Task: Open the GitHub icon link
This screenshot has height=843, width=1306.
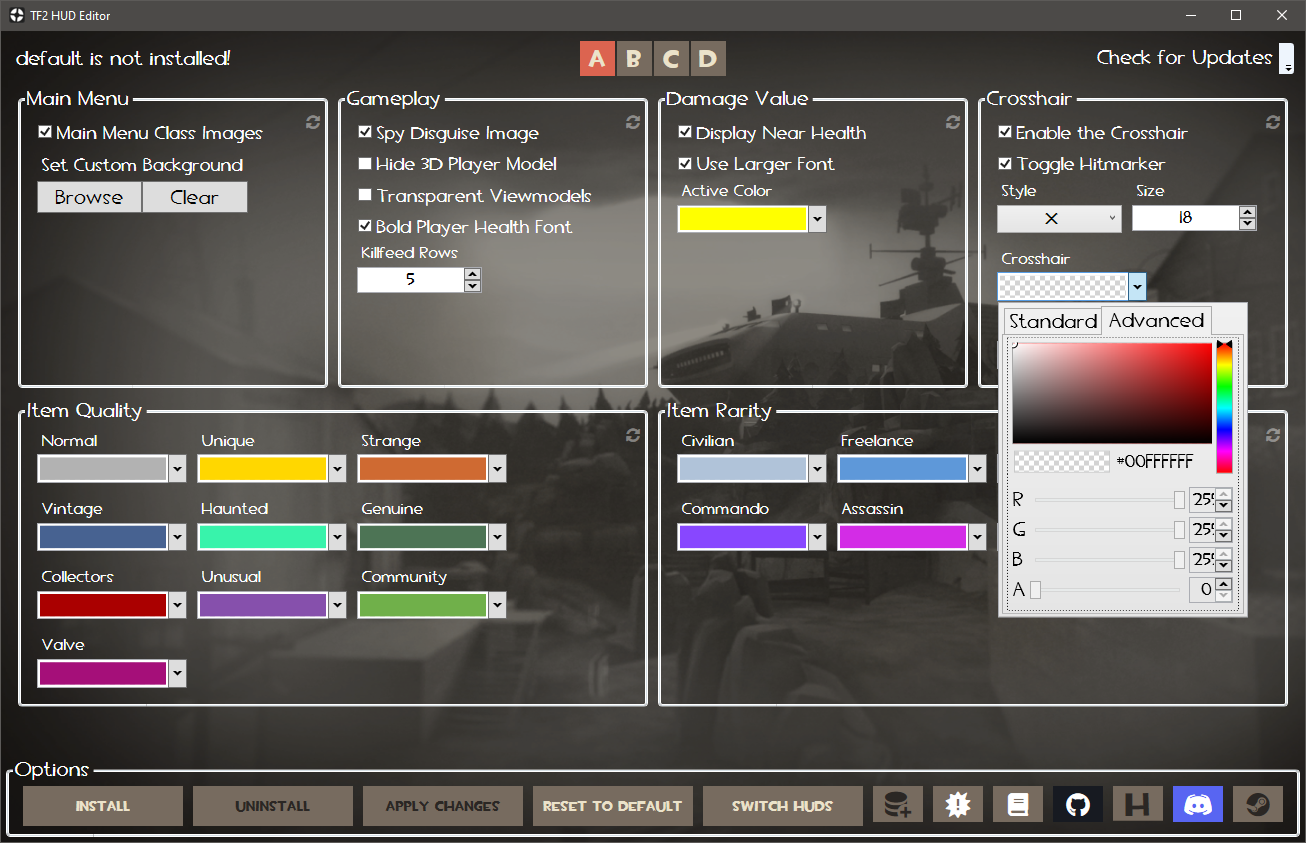Action: (x=1078, y=805)
